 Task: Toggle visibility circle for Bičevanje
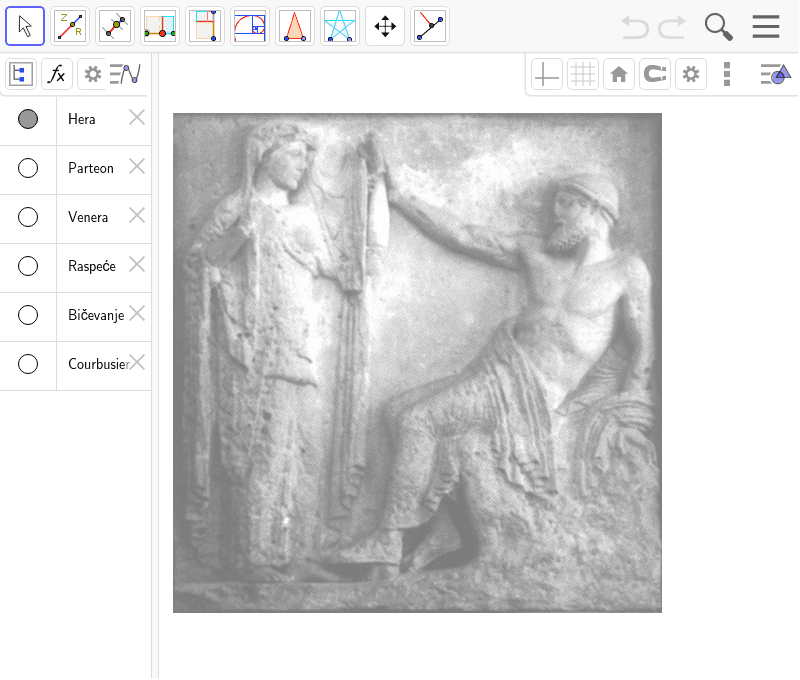(28, 315)
